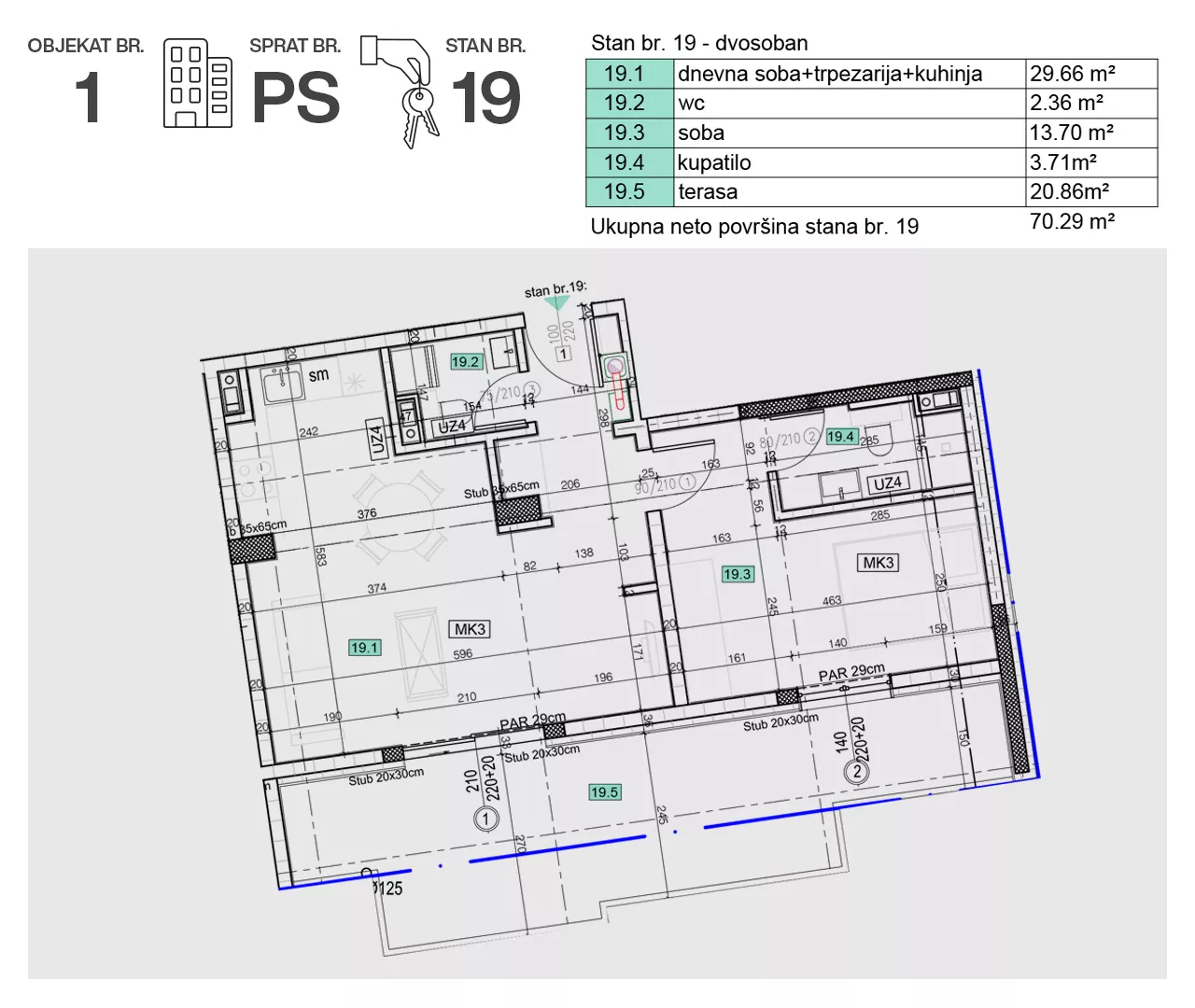Click the 19.2 wc tag on floor plan
Image resolution: width=1195 pixels, height=1008 pixels.
[x=465, y=361]
